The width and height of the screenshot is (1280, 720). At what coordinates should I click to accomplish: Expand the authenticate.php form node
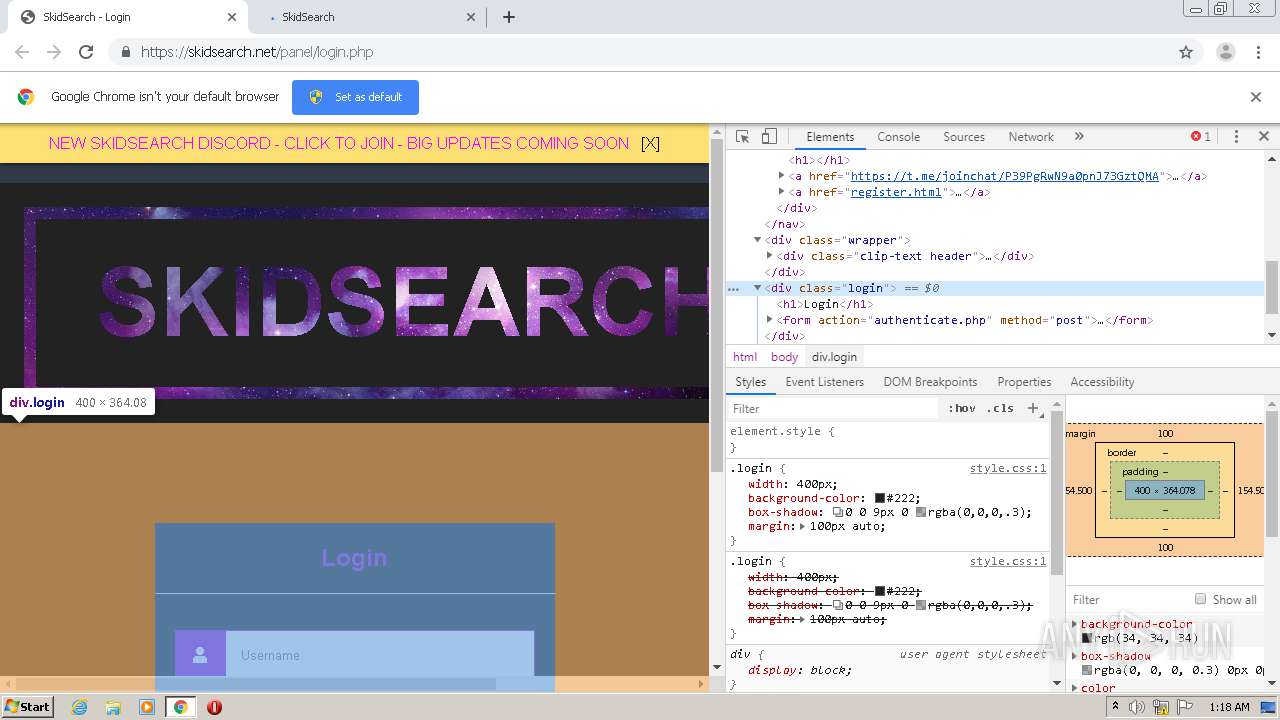tap(770, 320)
